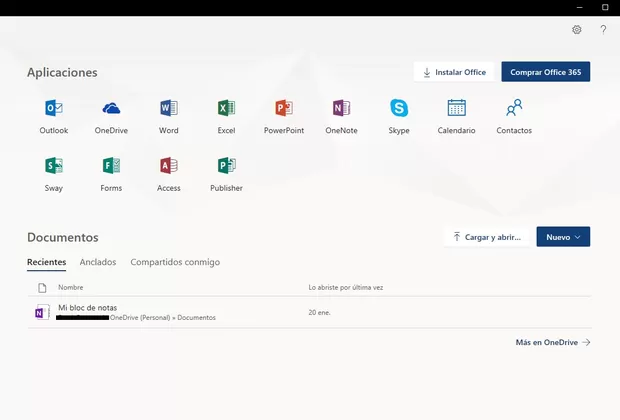Click Instalar Office button
Image resolution: width=620 pixels, height=420 pixels.
pyautogui.click(x=454, y=72)
